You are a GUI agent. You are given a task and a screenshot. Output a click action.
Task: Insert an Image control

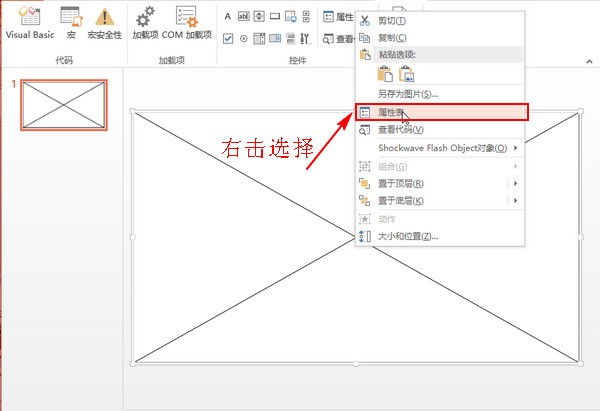290,16
